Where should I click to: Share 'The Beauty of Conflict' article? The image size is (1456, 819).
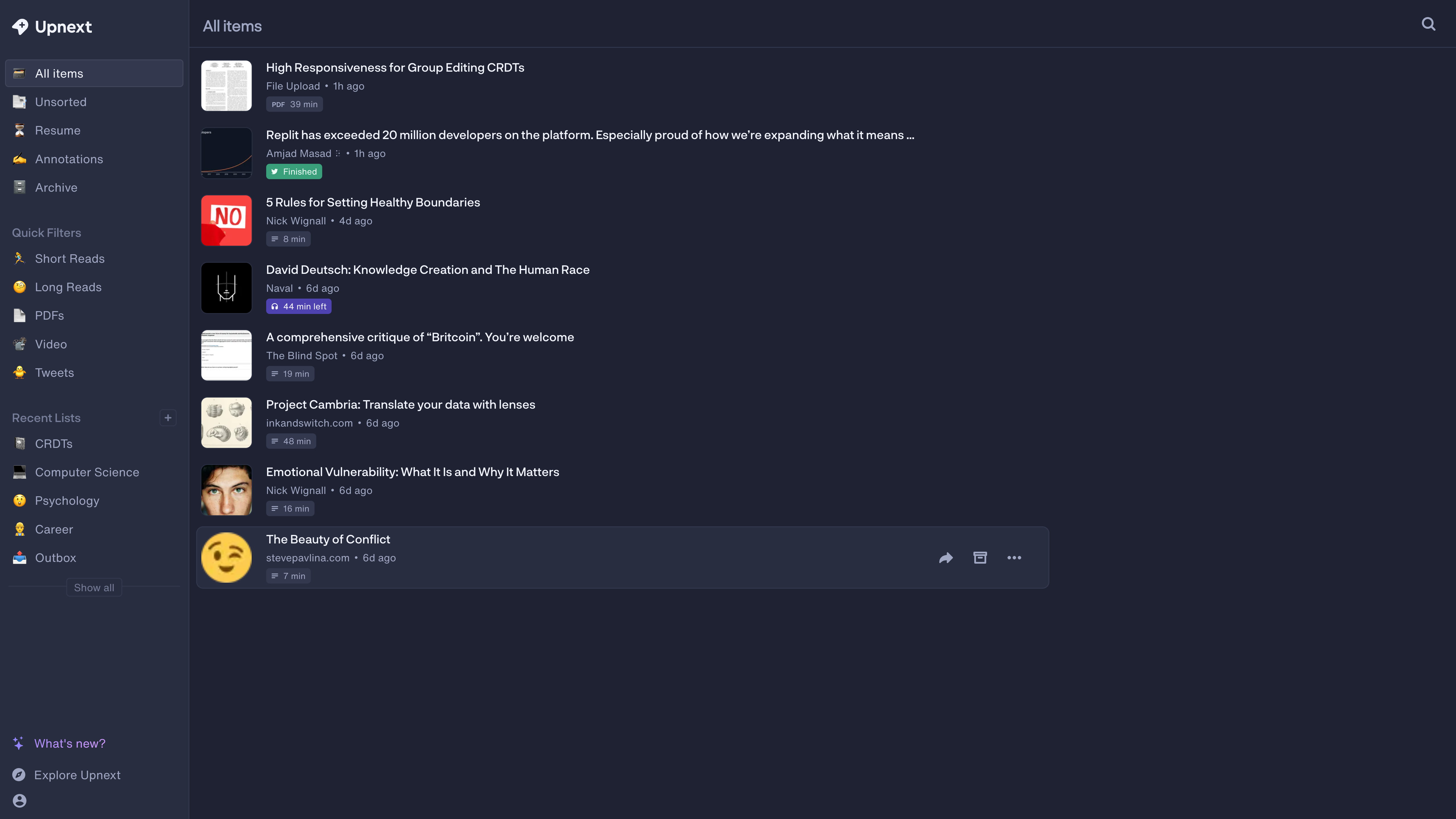[946, 557]
